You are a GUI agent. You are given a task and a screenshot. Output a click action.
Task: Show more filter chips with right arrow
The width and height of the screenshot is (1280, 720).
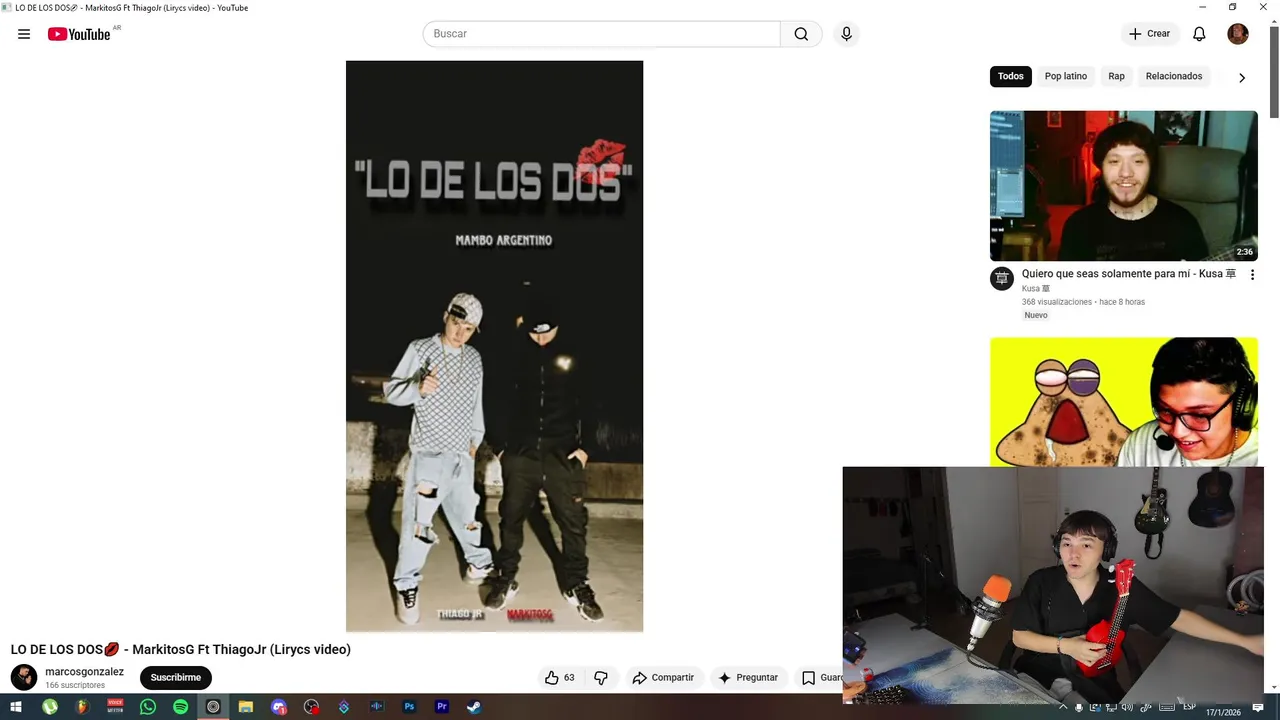click(1242, 77)
